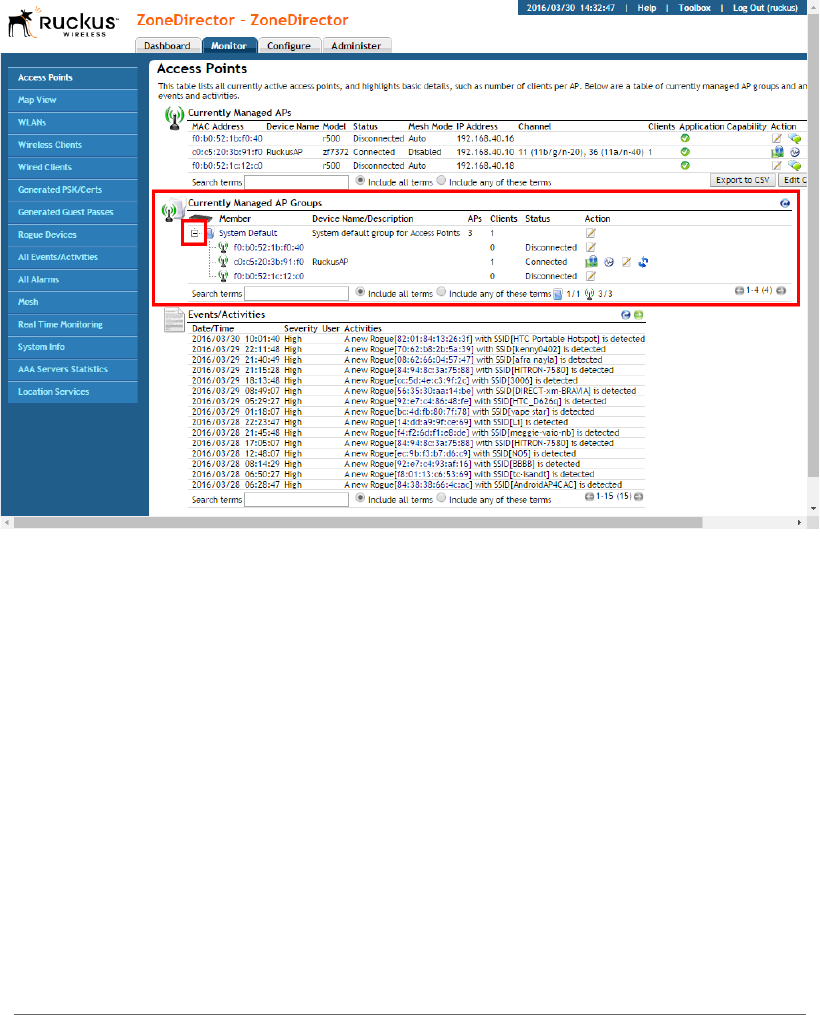Screen dimensions: 820x1015
Task: Edit f0:b0:52:1b:f0:40 in AP Groups tree
Action: coord(591,247)
